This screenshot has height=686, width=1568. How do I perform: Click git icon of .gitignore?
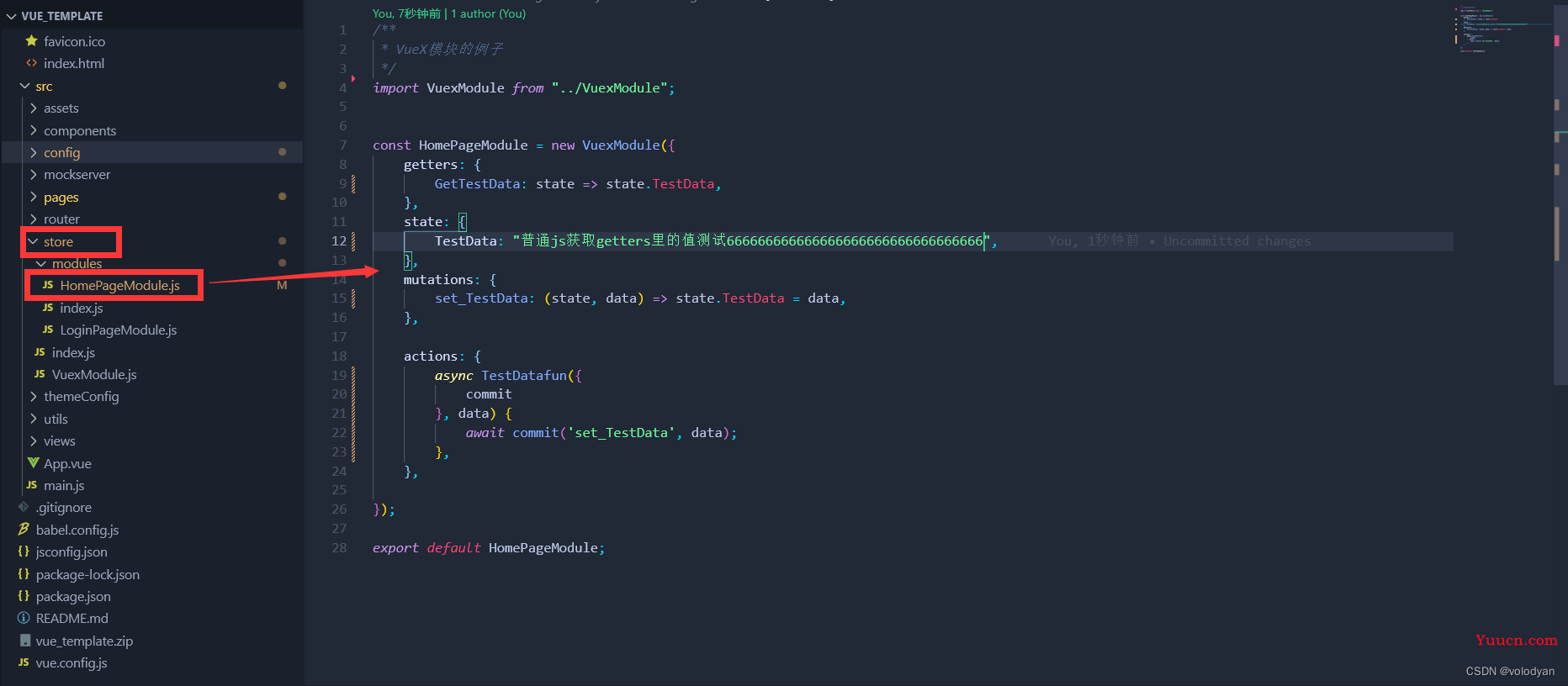click(24, 507)
